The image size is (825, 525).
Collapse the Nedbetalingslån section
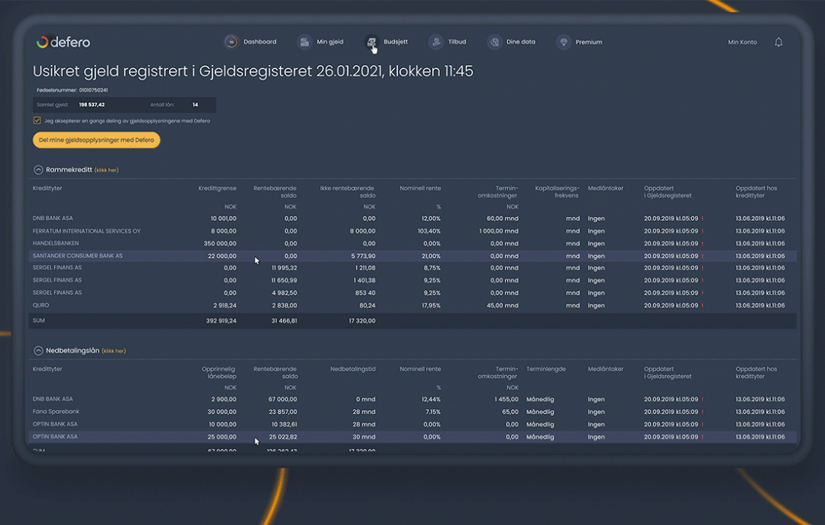38,351
